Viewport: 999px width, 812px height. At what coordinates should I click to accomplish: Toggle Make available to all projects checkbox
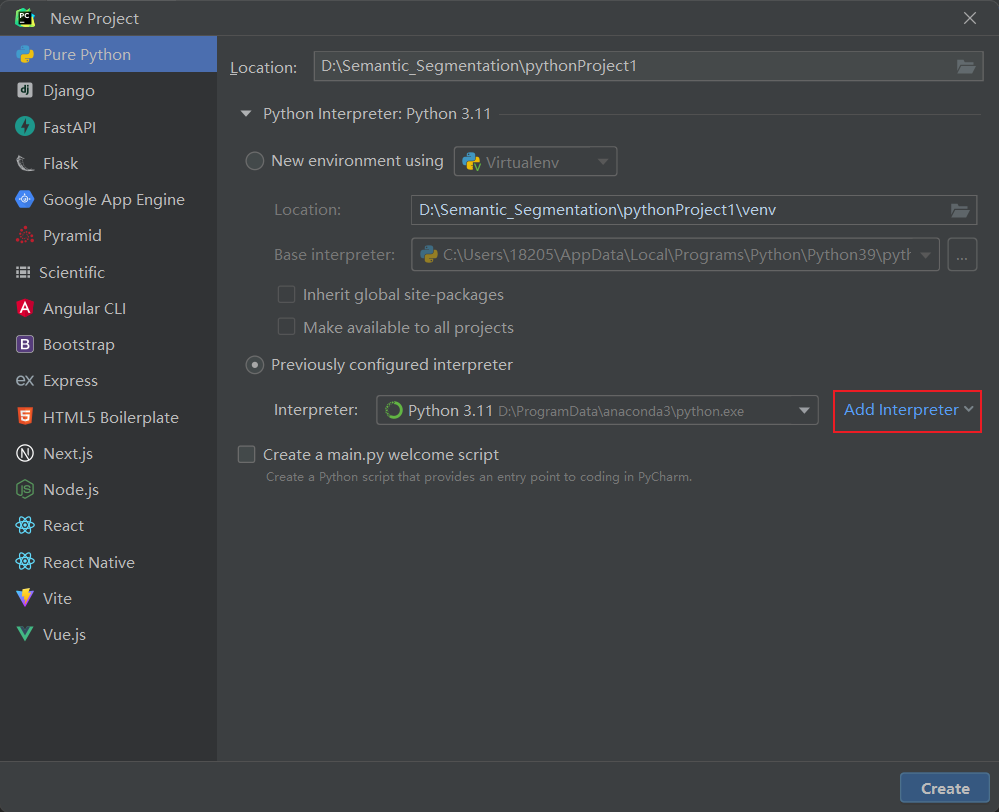click(x=287, y=327)
